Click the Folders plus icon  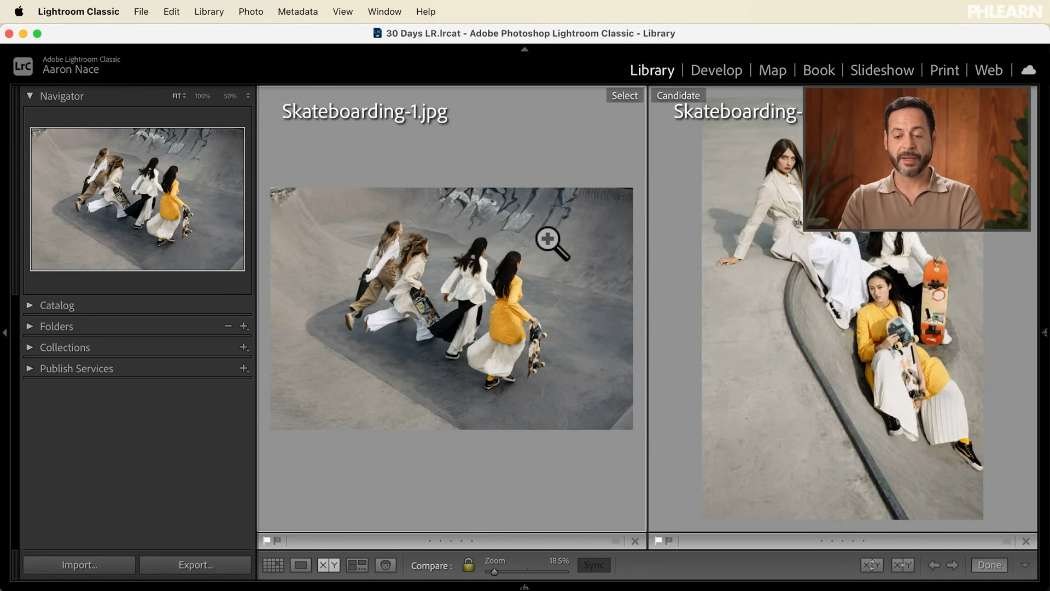coord(244,326)
